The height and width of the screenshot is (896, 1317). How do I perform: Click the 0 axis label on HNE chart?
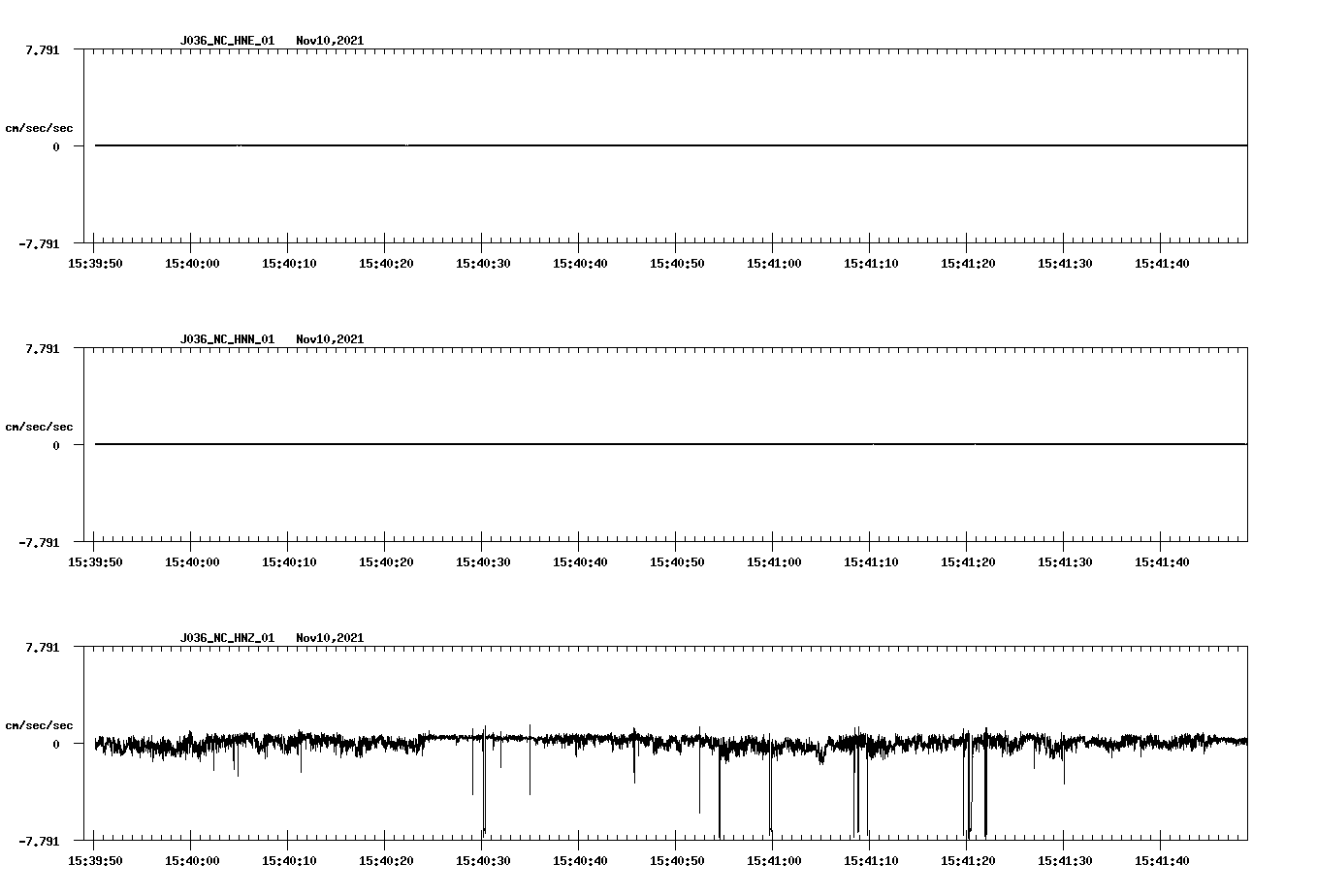56,146
